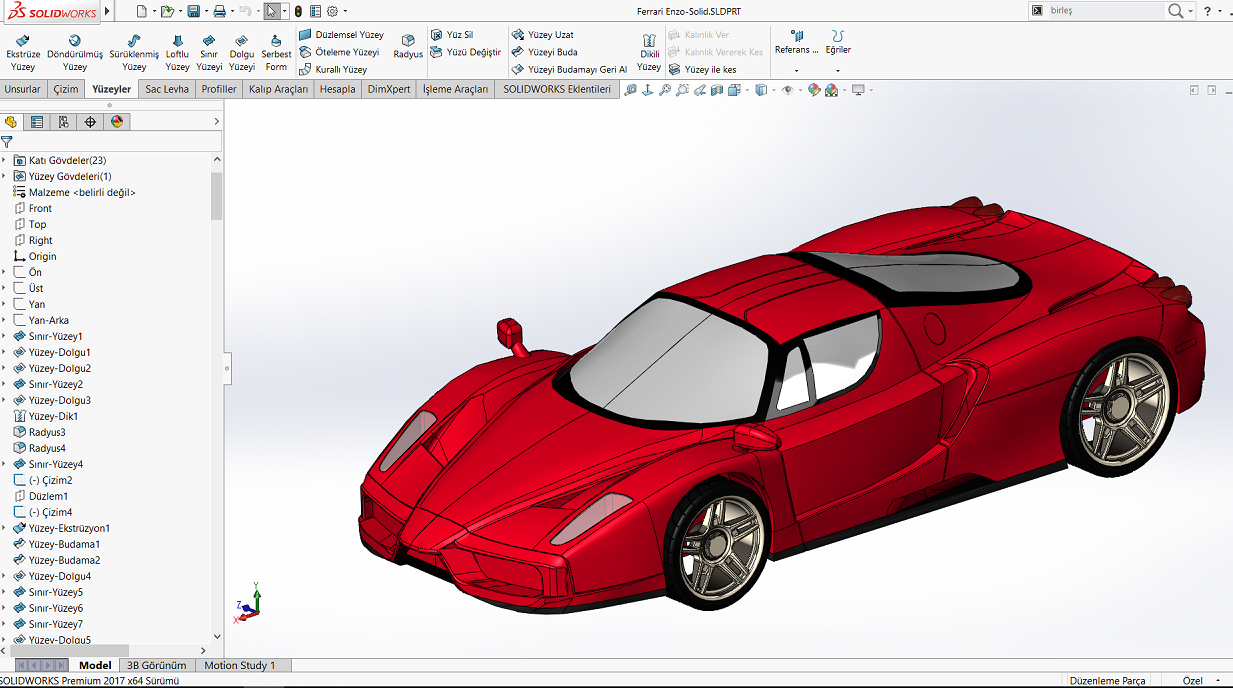Select the Ekstrüze Yüzey surface tool
1233x688 pixels.
pyautogui.click(x=22, y=53)
